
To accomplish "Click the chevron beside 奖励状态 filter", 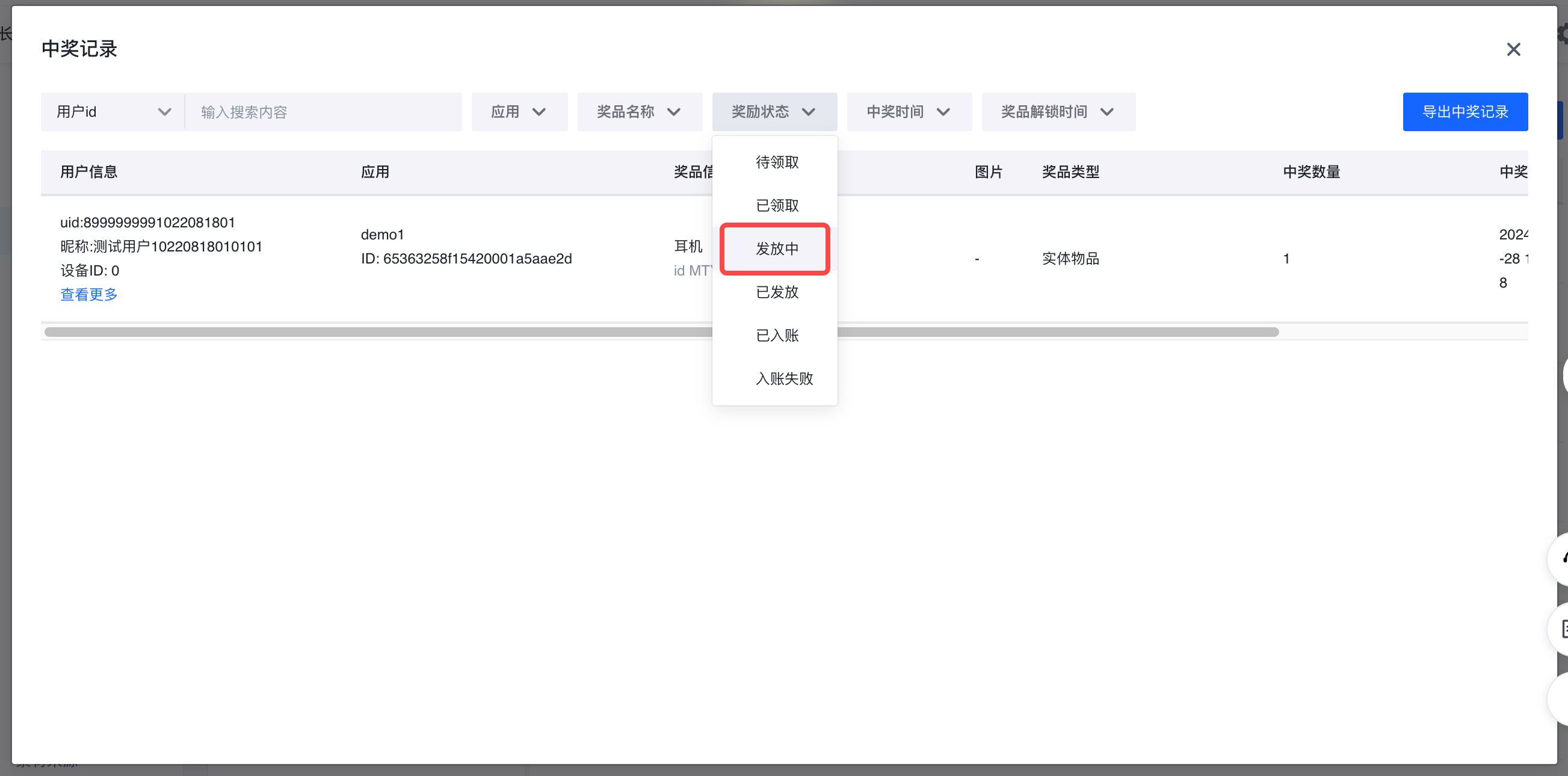I will click(808, 112).
